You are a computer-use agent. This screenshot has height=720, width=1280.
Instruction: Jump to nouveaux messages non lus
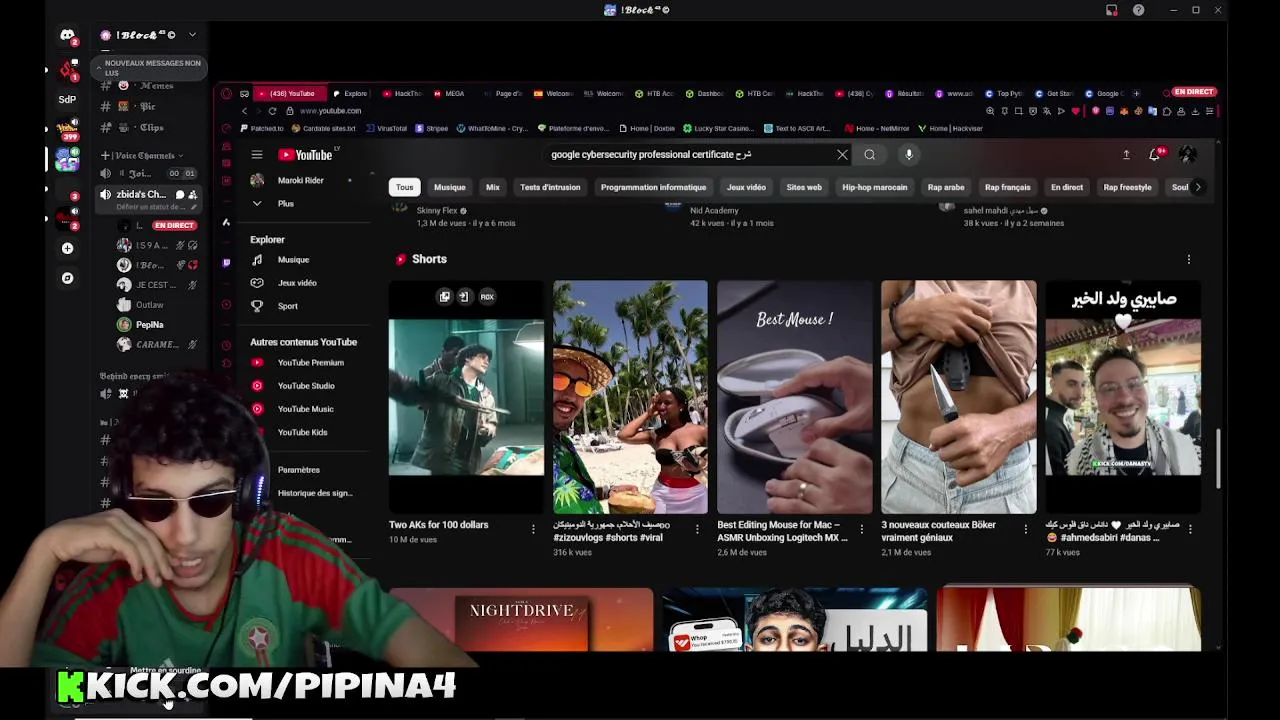(148, 67)
